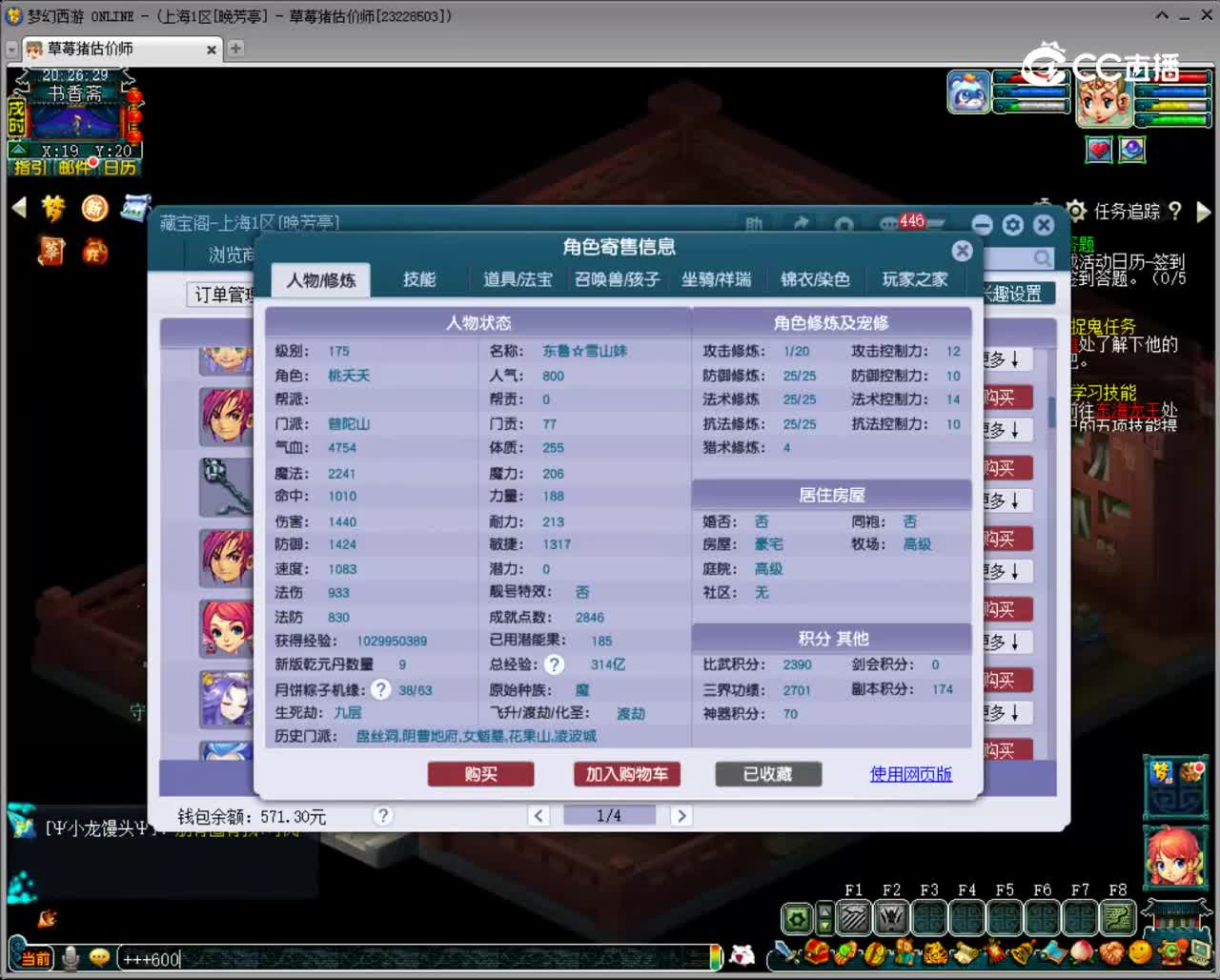Click the task tracking question mark help
This screenshot has width=1220, height=980.
point(1174,211)
